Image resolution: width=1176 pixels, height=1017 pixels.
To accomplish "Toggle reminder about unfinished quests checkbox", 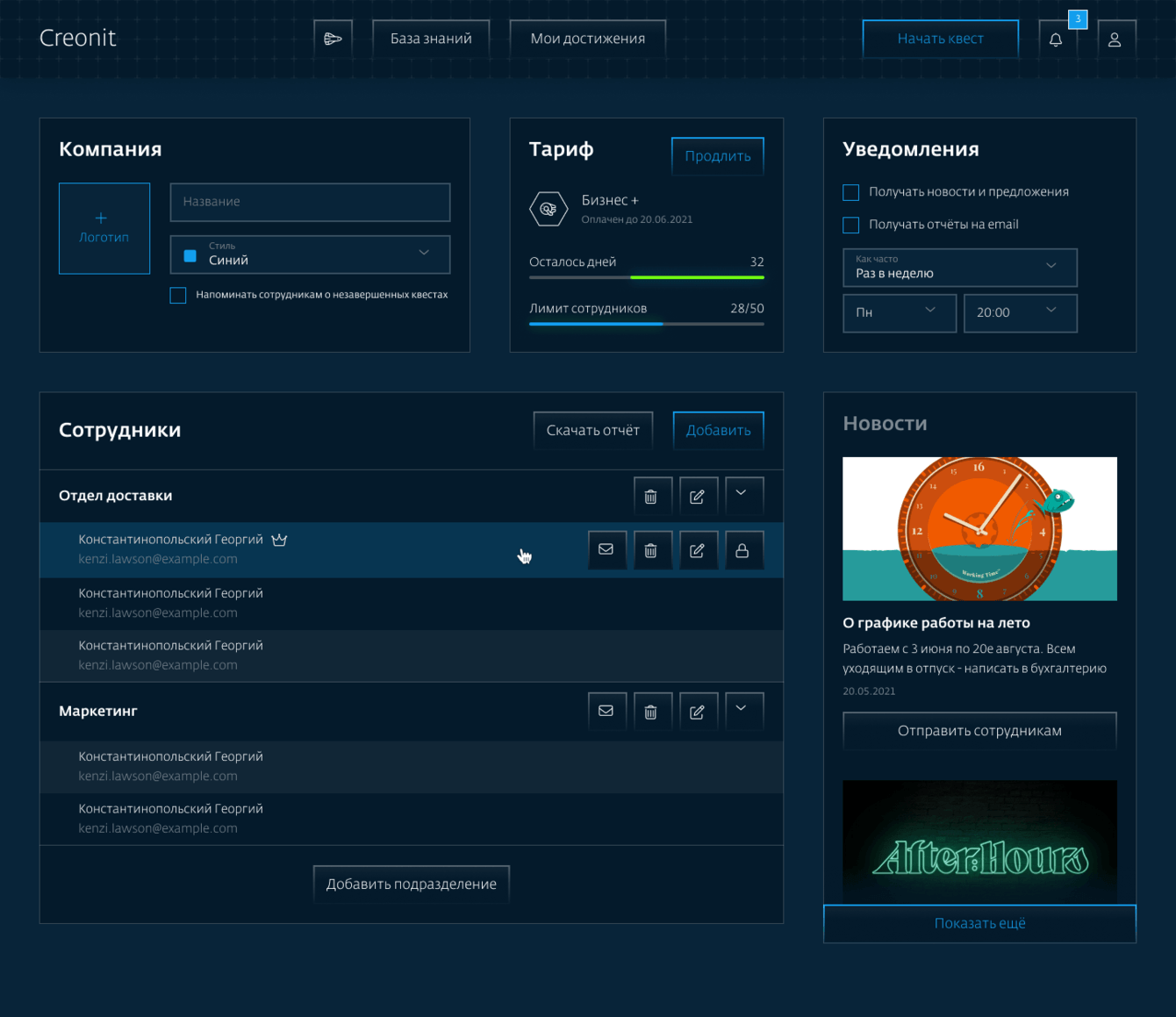I will point(178,296).
